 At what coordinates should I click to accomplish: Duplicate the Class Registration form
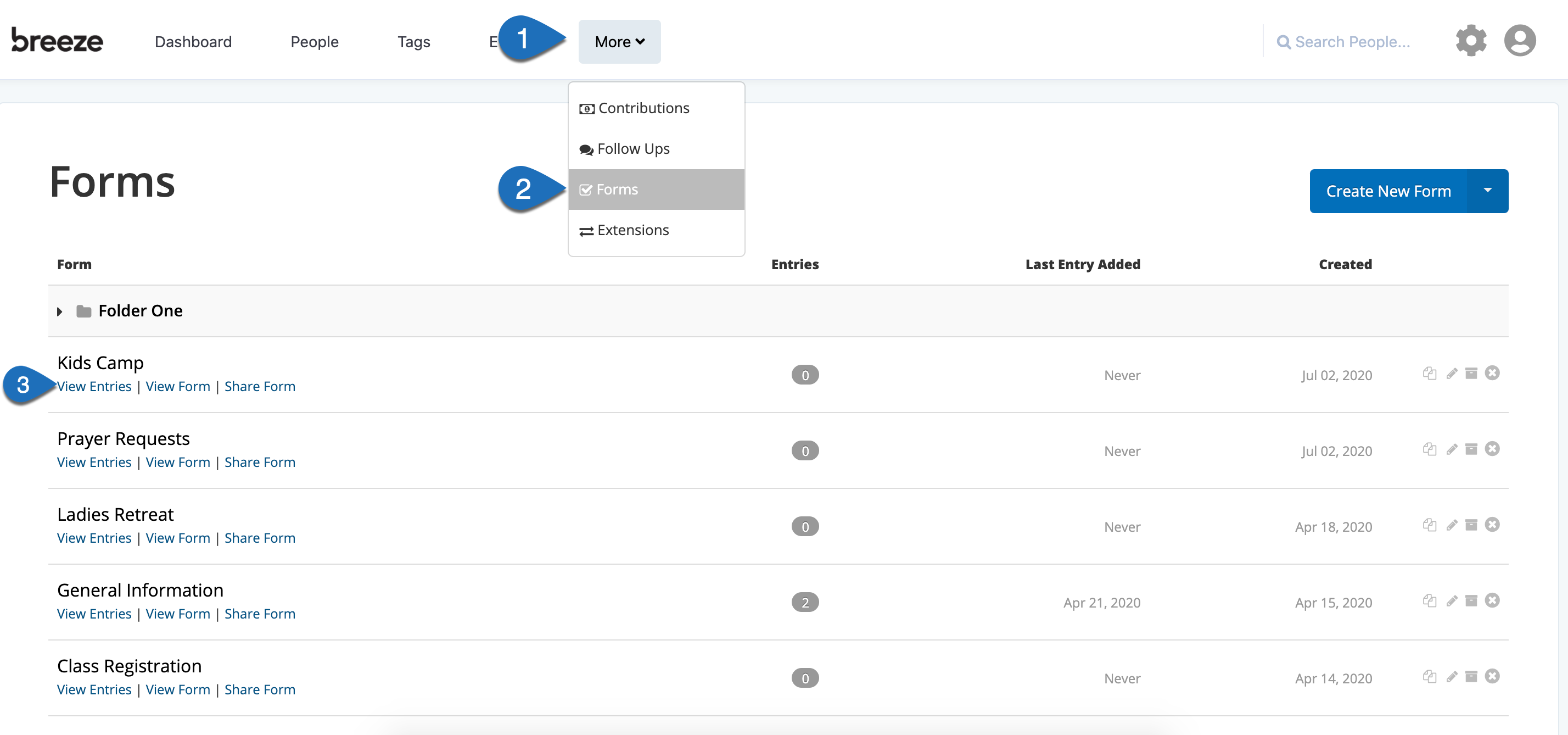[1430, 677]
